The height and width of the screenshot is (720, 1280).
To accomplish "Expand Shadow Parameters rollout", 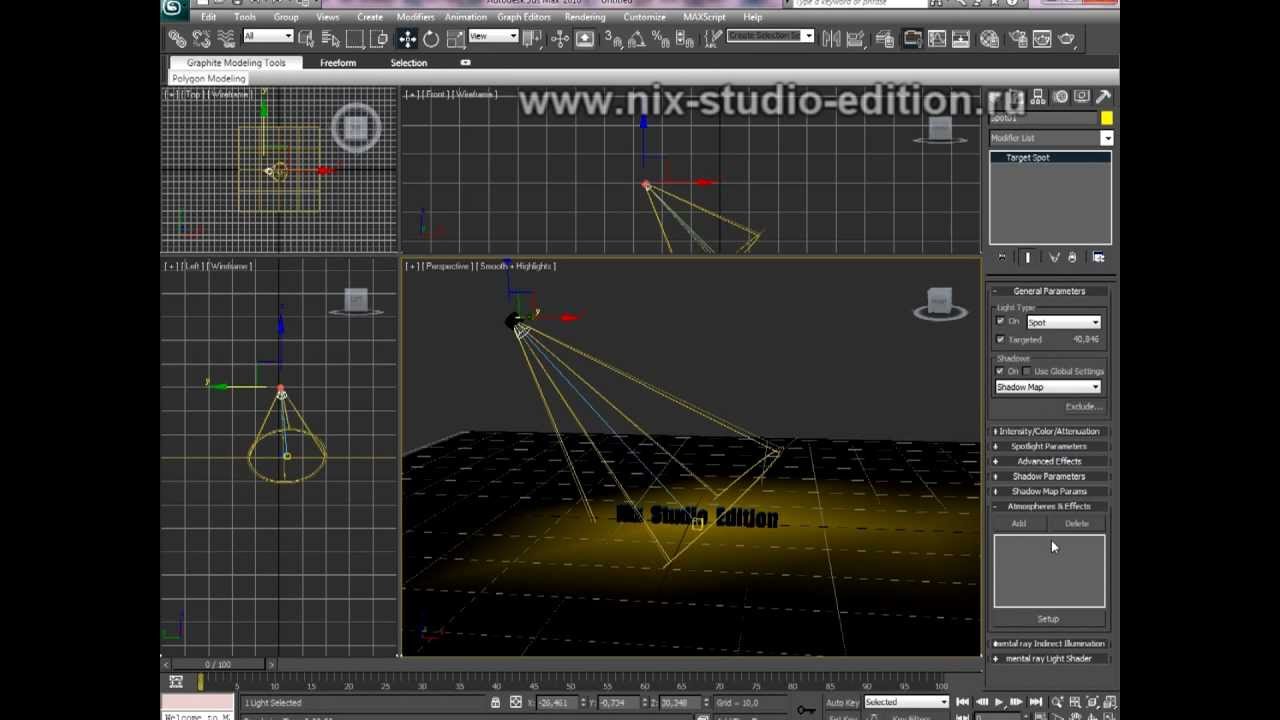I will coord(1049,476).
